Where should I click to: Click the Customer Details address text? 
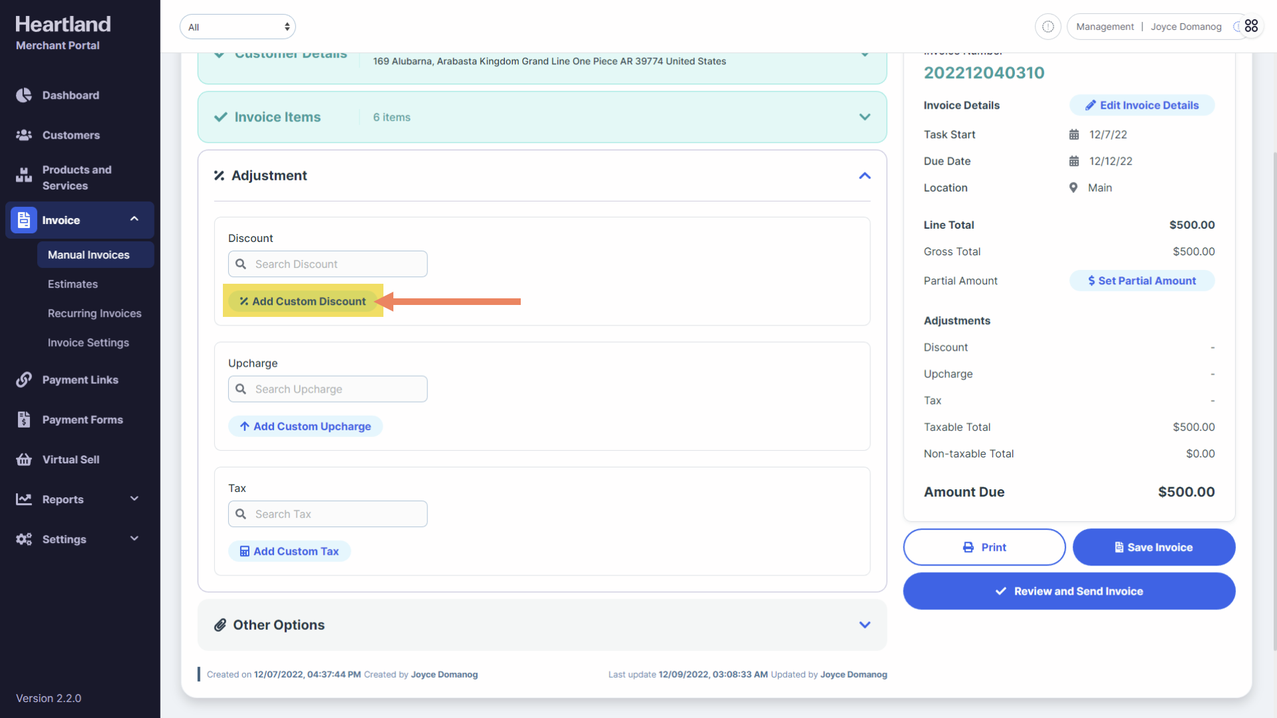point(550,61)
